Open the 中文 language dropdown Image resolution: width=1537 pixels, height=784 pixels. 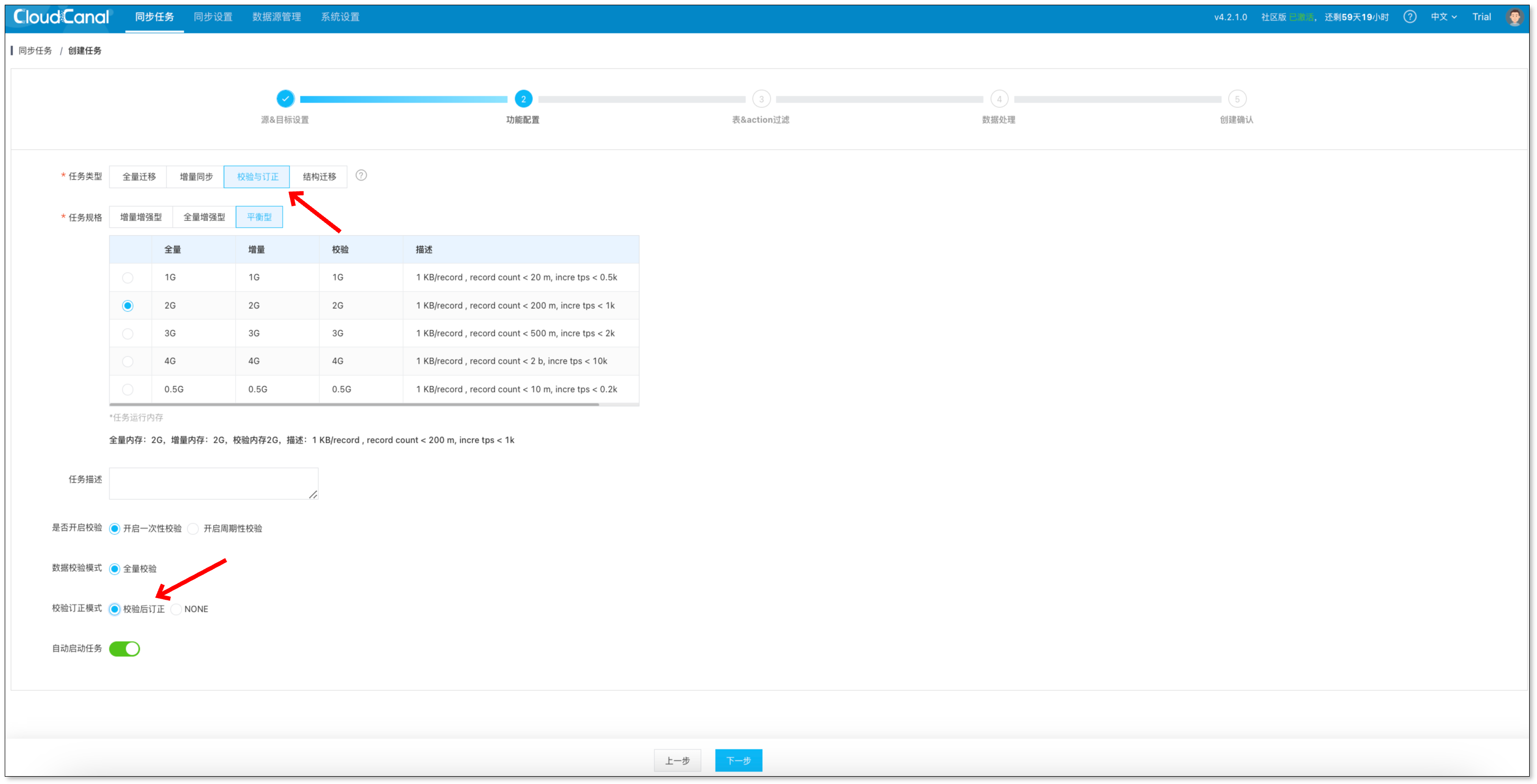click(1443, 17)
